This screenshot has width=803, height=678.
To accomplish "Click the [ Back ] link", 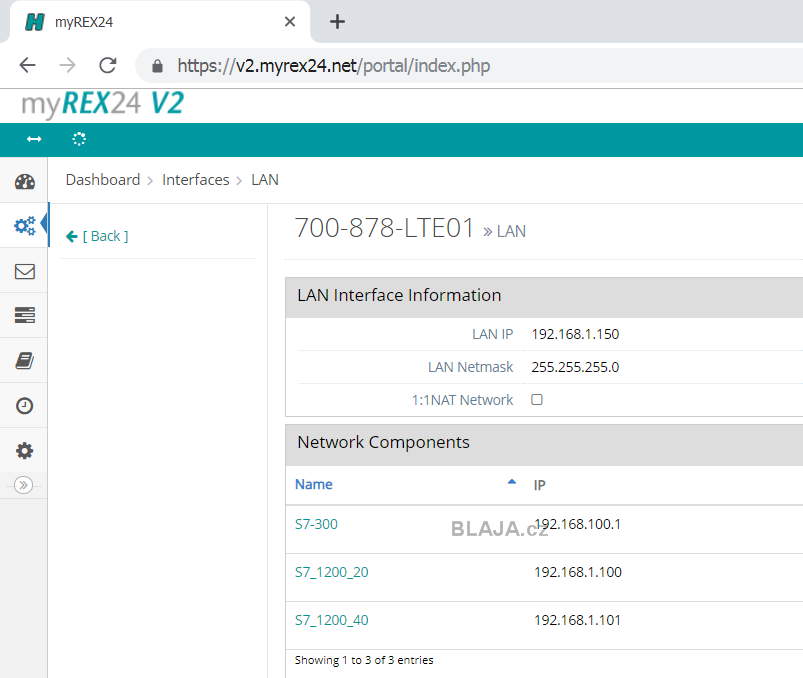I will 97,236.
